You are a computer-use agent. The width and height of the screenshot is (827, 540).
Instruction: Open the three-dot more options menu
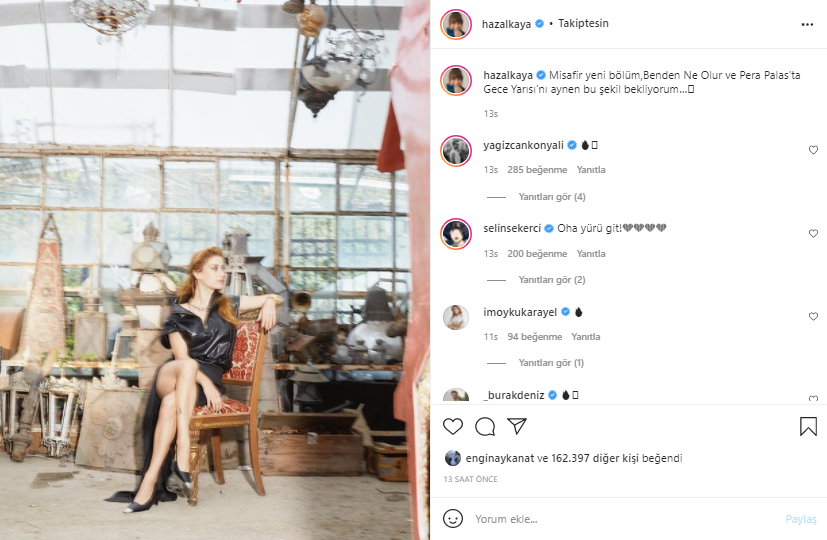coord(807,23)
